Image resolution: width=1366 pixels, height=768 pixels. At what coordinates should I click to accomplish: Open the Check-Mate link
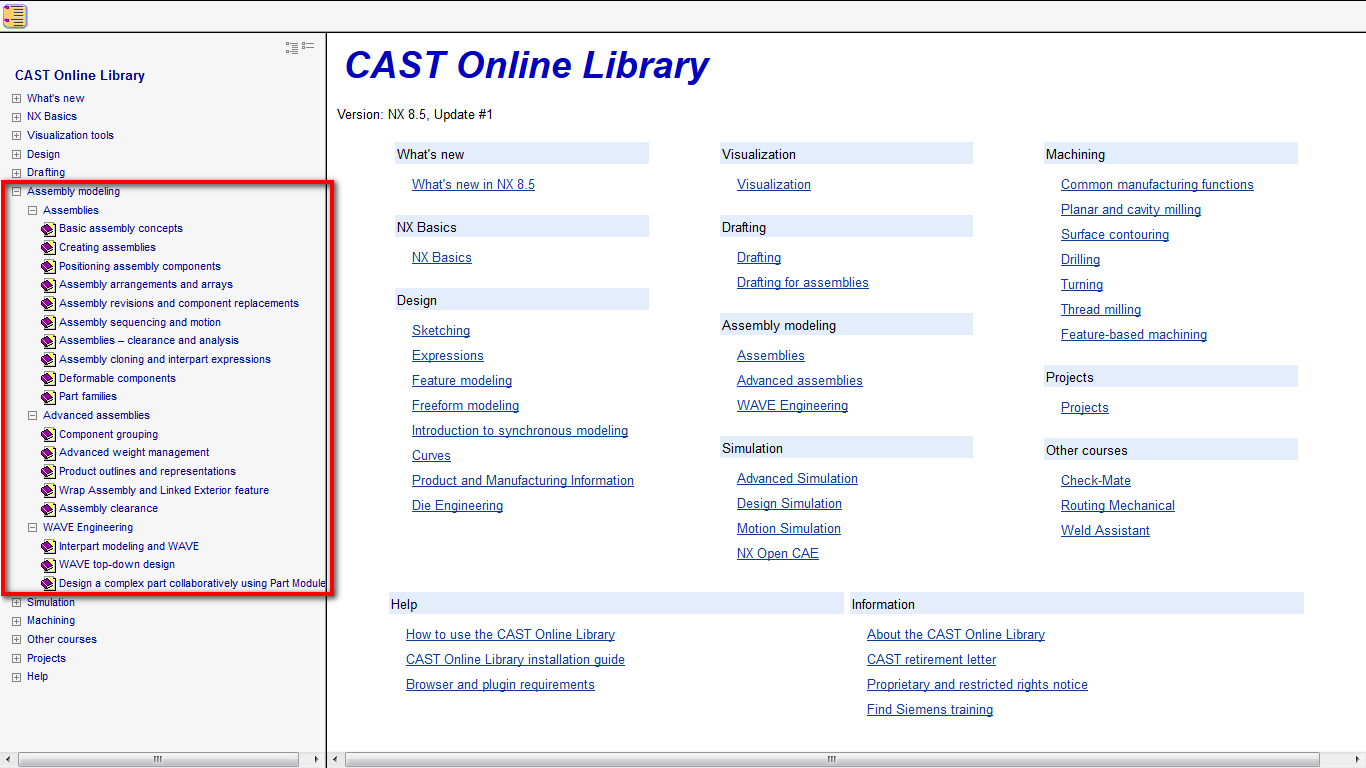[x=1096, y=481]
